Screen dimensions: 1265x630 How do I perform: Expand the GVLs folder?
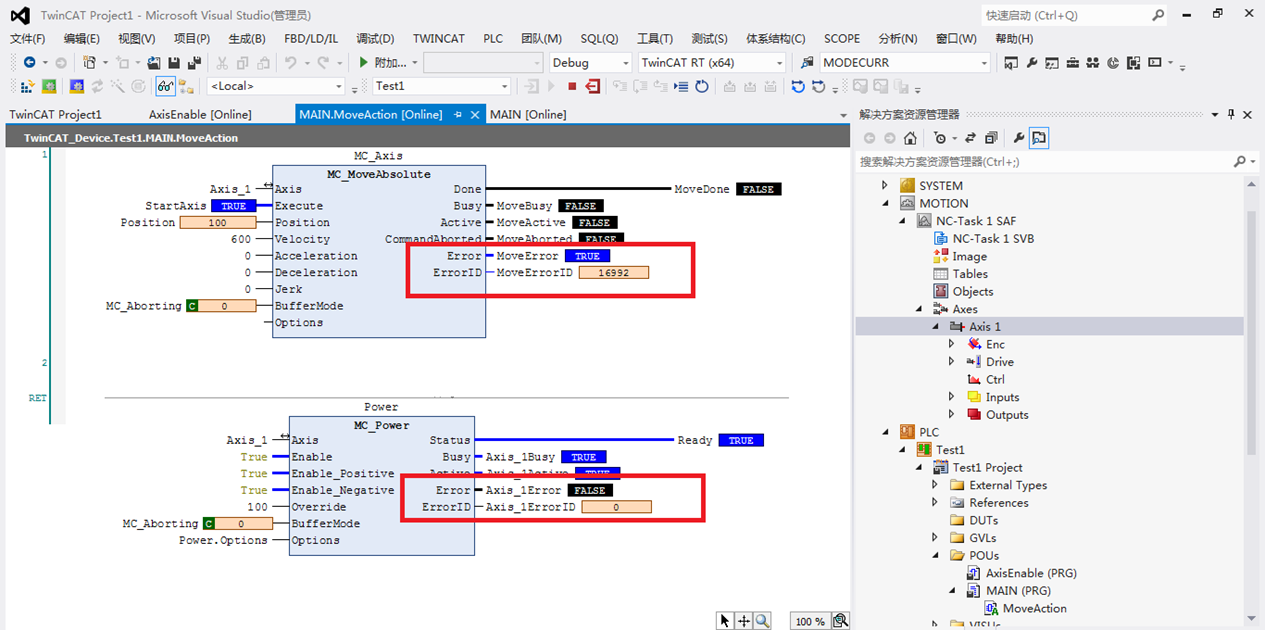935,538
